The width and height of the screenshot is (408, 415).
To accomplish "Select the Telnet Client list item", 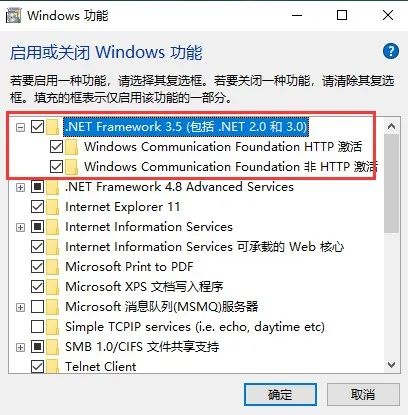I will pyautogui.click(x=101, y=367).
